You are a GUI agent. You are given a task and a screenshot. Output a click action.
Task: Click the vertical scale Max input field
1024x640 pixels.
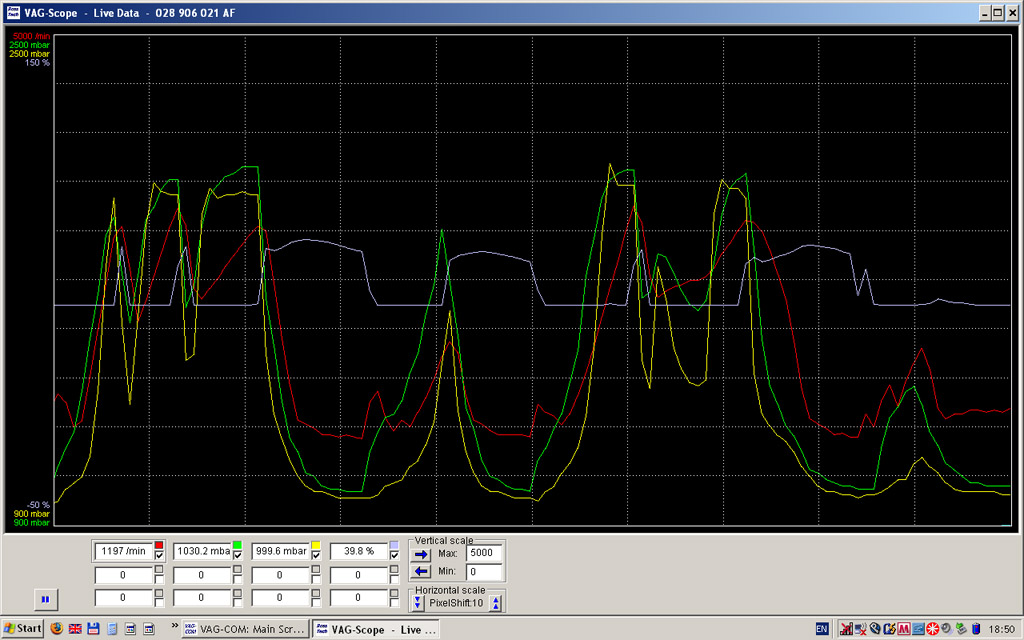[483, 553]
